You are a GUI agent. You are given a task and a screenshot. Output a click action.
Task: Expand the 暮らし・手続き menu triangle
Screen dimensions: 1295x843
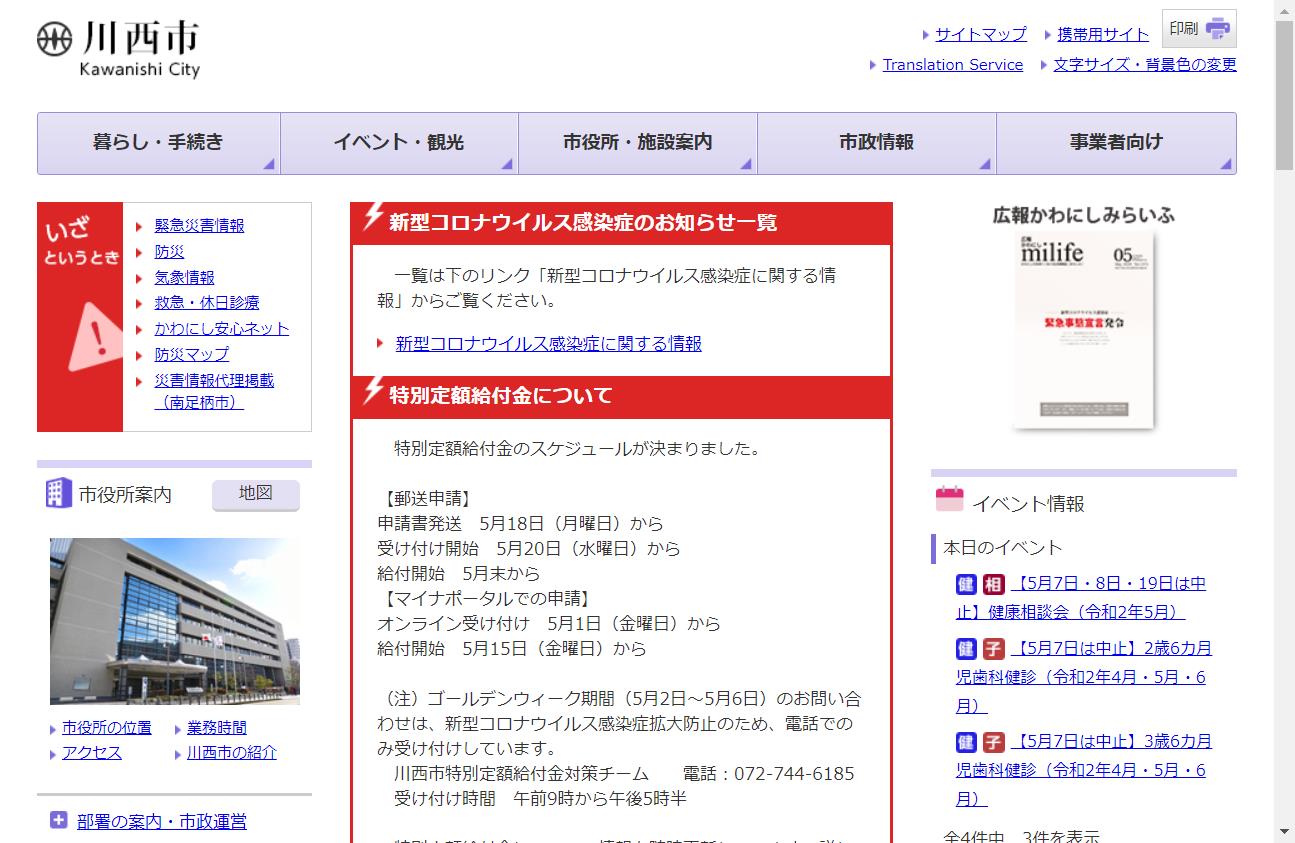[267, 166]
